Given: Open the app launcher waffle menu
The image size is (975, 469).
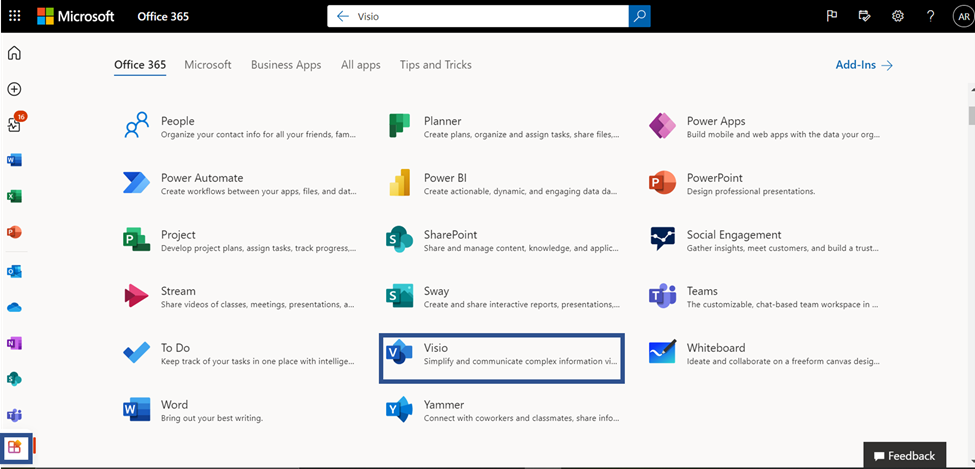Looking at the screenshot, I should point(14,16).
